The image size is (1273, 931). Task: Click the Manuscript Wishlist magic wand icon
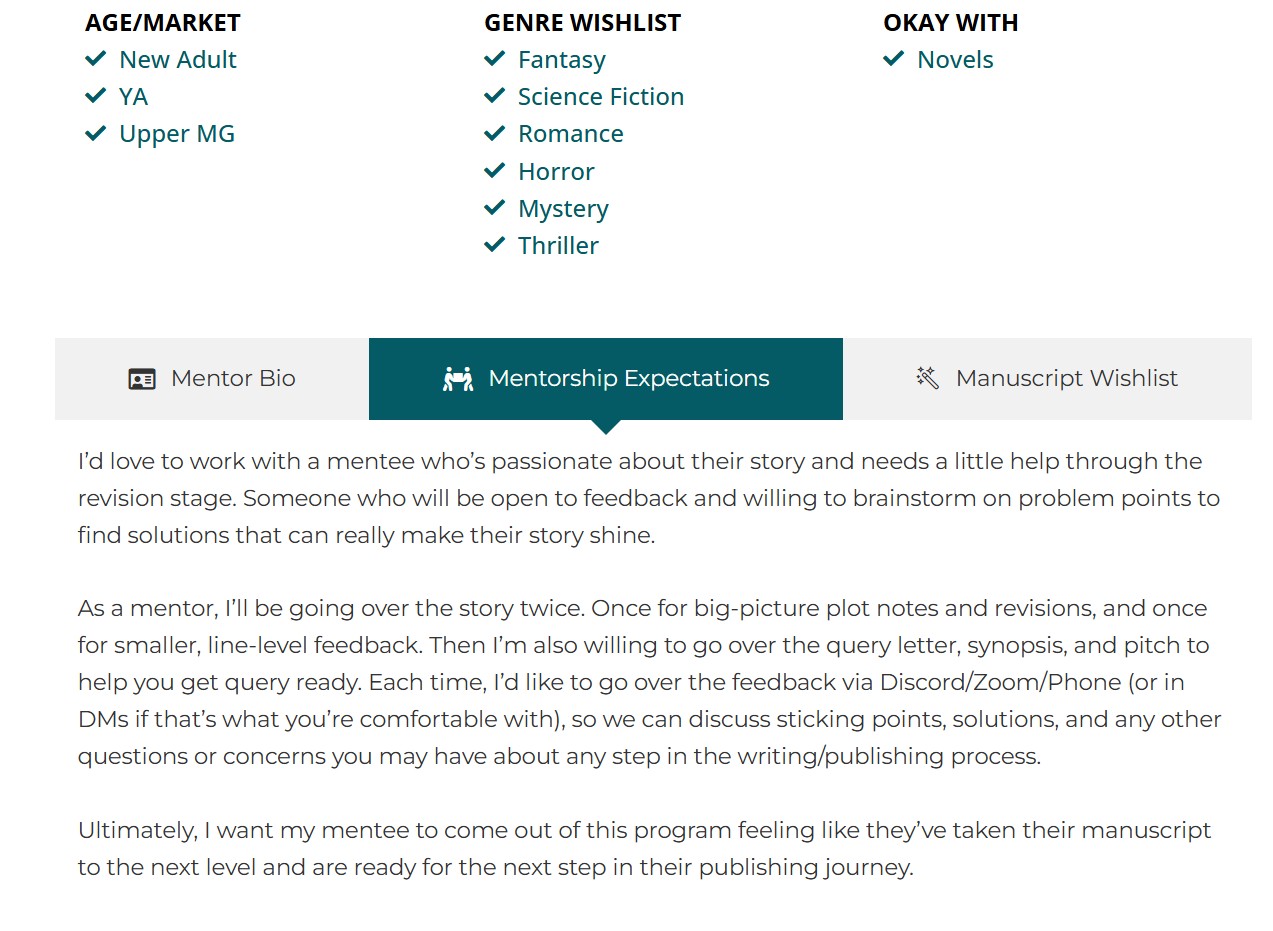927,378
